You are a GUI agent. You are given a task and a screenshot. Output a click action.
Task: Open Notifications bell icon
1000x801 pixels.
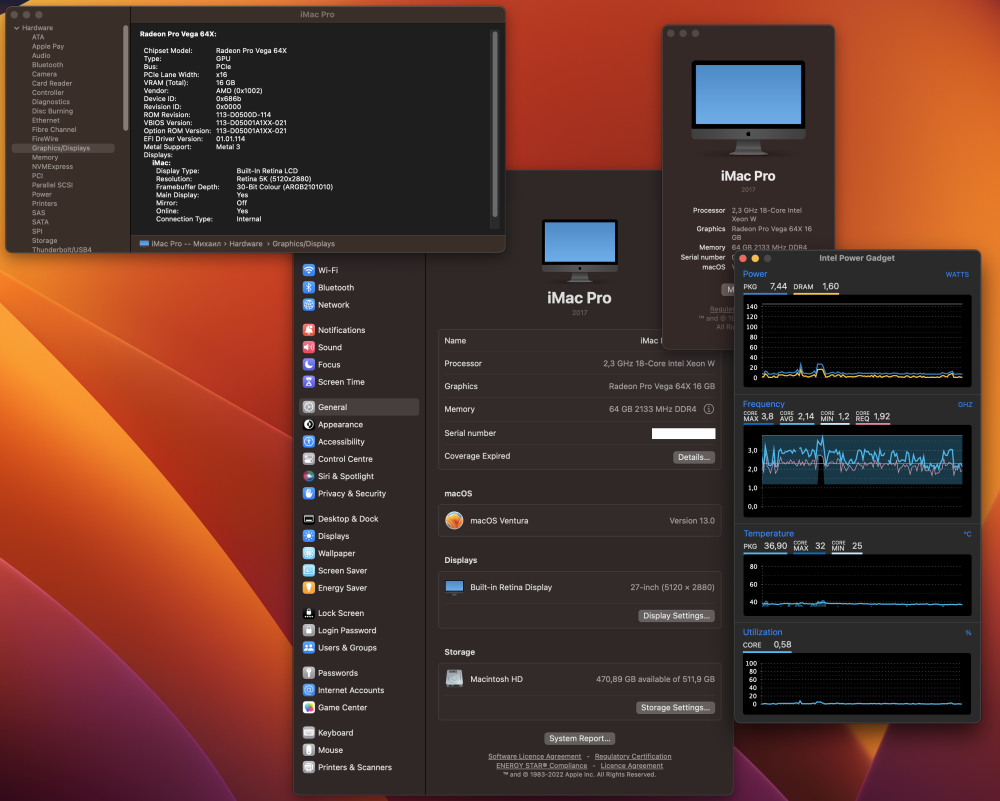[x=309, y=330]
